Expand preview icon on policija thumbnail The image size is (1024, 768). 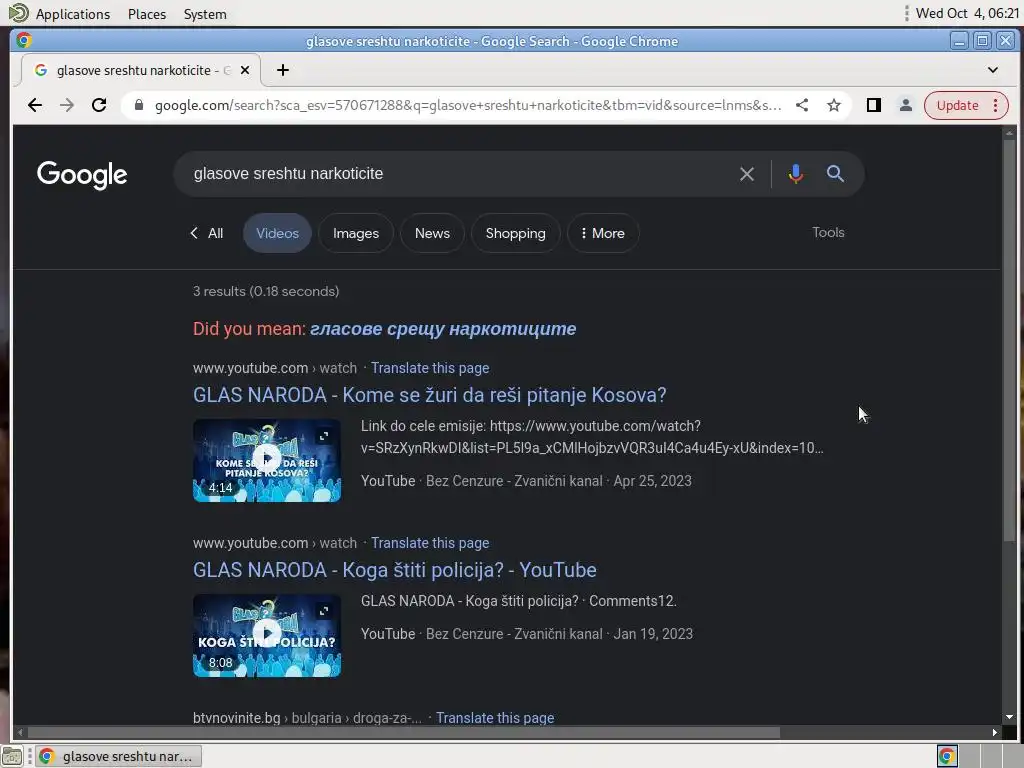coord(324,611)
